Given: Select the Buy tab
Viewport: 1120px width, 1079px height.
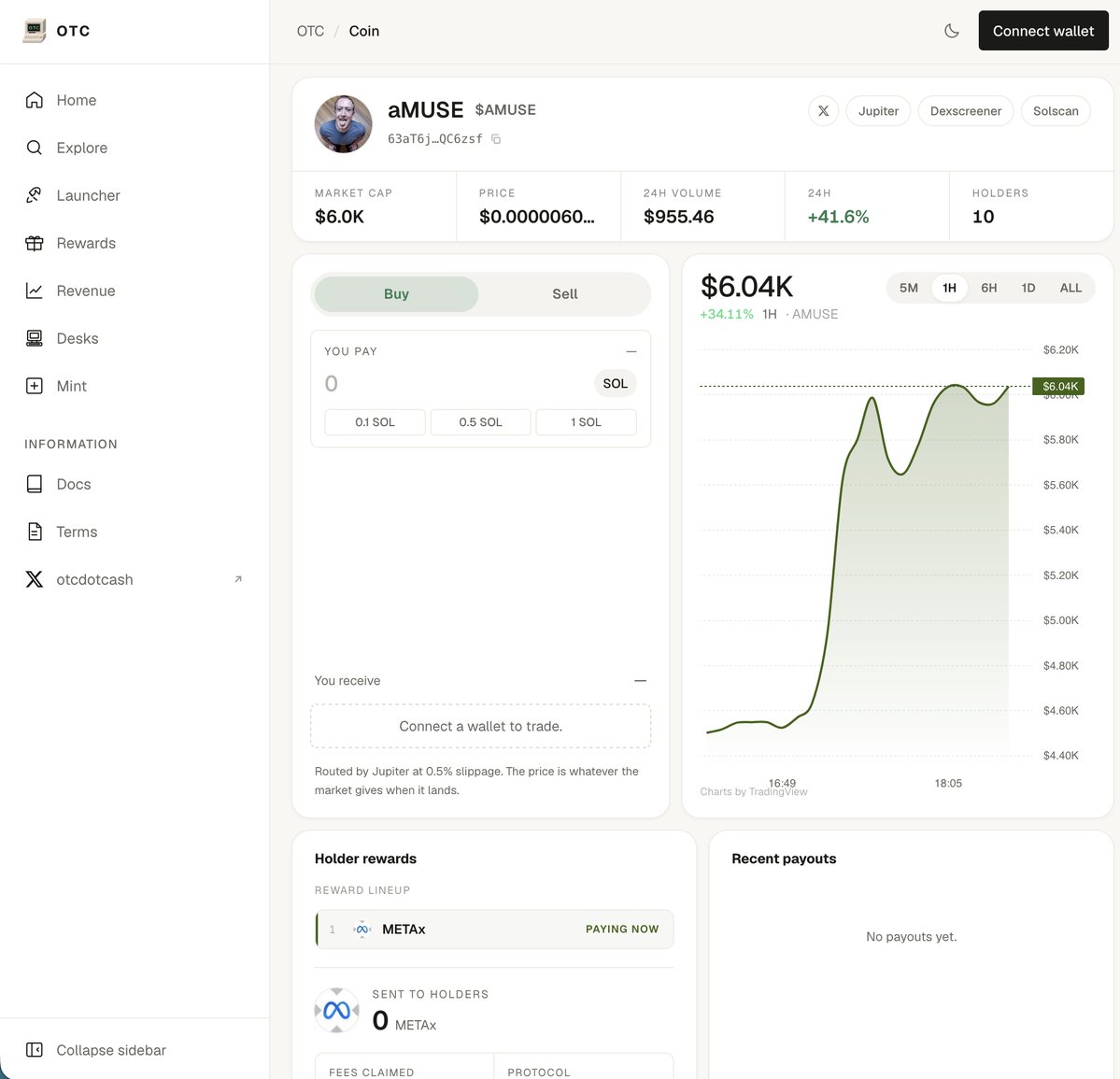Looking at the screenshot, I should coord(396,293).
